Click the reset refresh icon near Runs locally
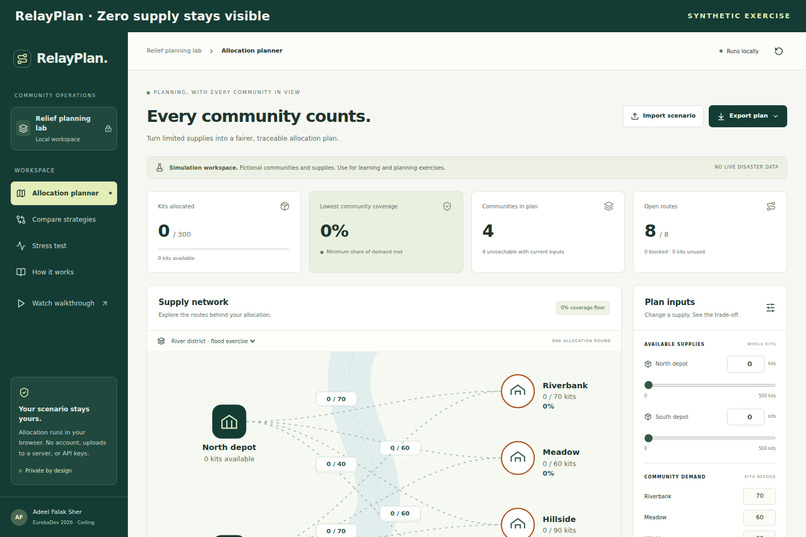The image size is (806, 537). tap(778, 51)
